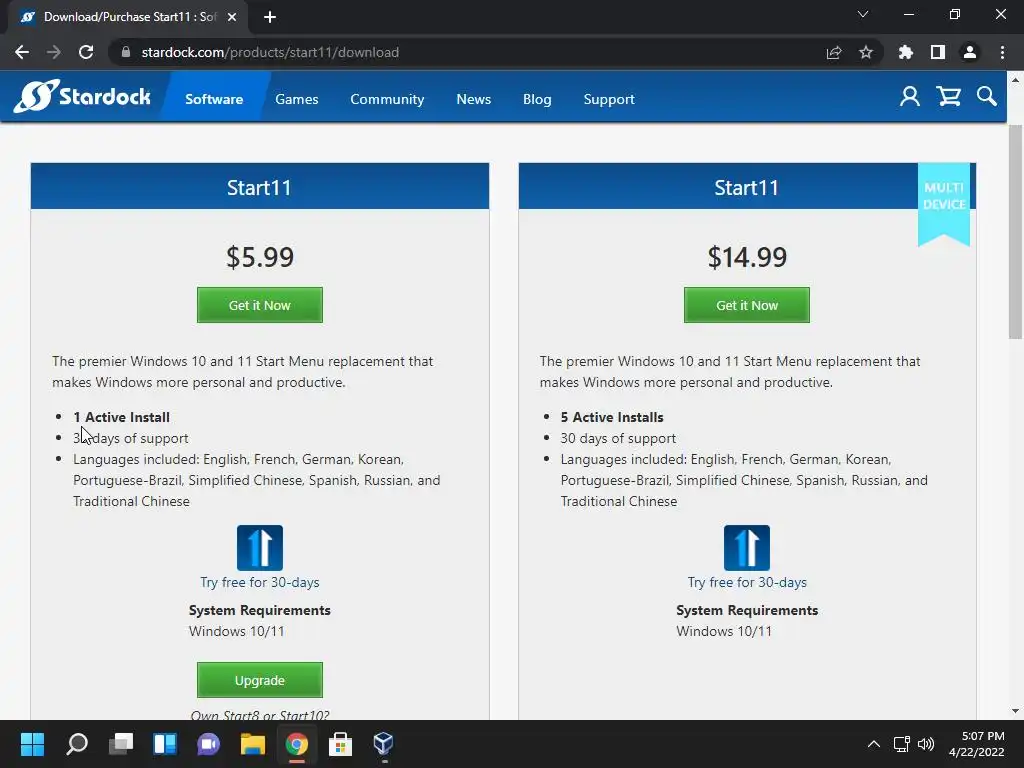This screenshot has width=1024, height=768.
Task: Toggle the Chrome side panel icon
Action: point(938,52)
